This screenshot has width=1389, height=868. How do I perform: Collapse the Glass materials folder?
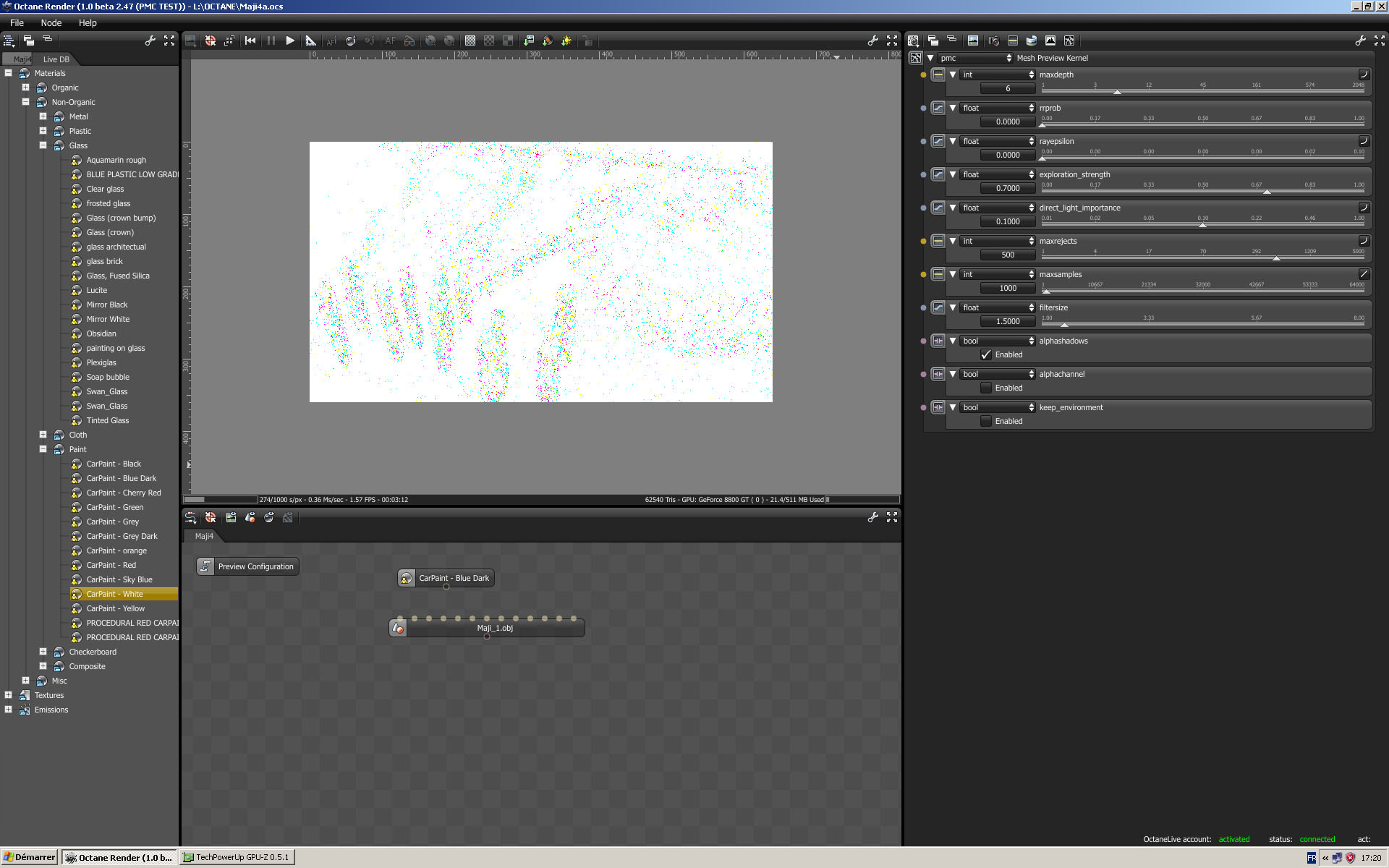pos(43,145)
